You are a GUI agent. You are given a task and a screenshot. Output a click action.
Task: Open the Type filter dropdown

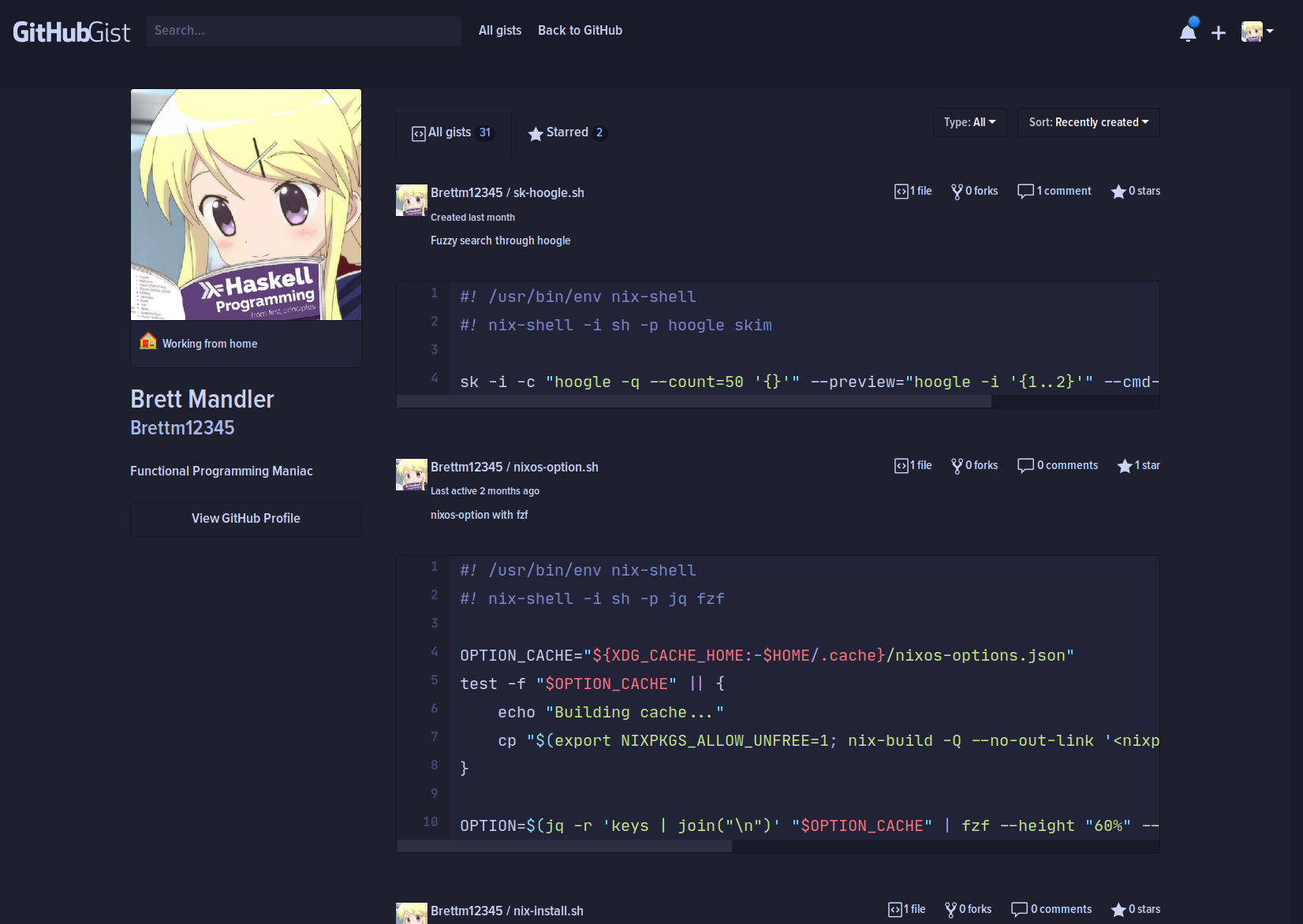click(x=969, y=122)
